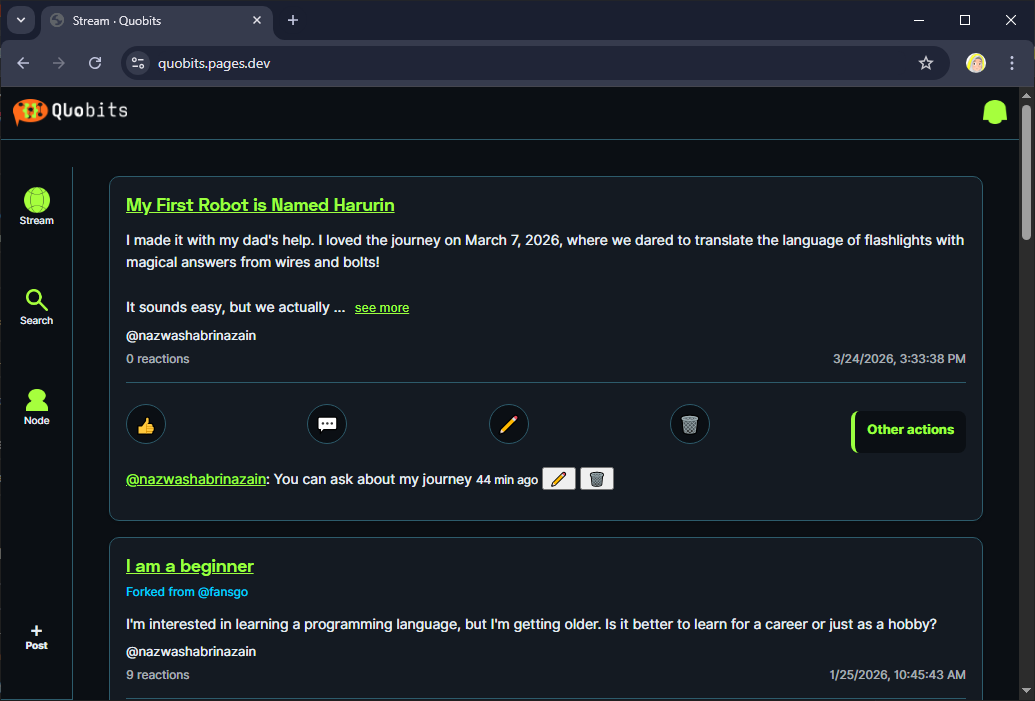Like the Harurin robot post with thumbs-up

[146, 424]
